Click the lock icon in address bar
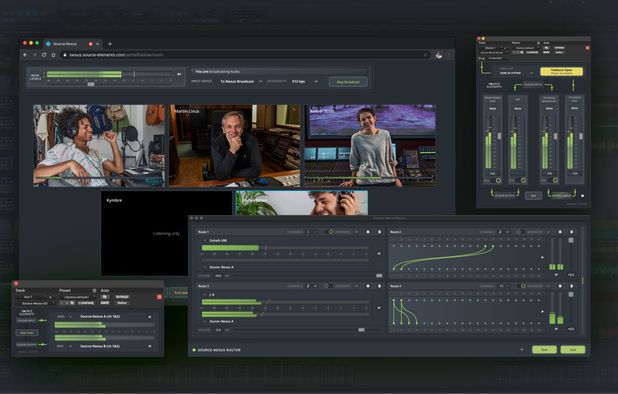The height and width of the screenshot is (394, 618). 65,55
